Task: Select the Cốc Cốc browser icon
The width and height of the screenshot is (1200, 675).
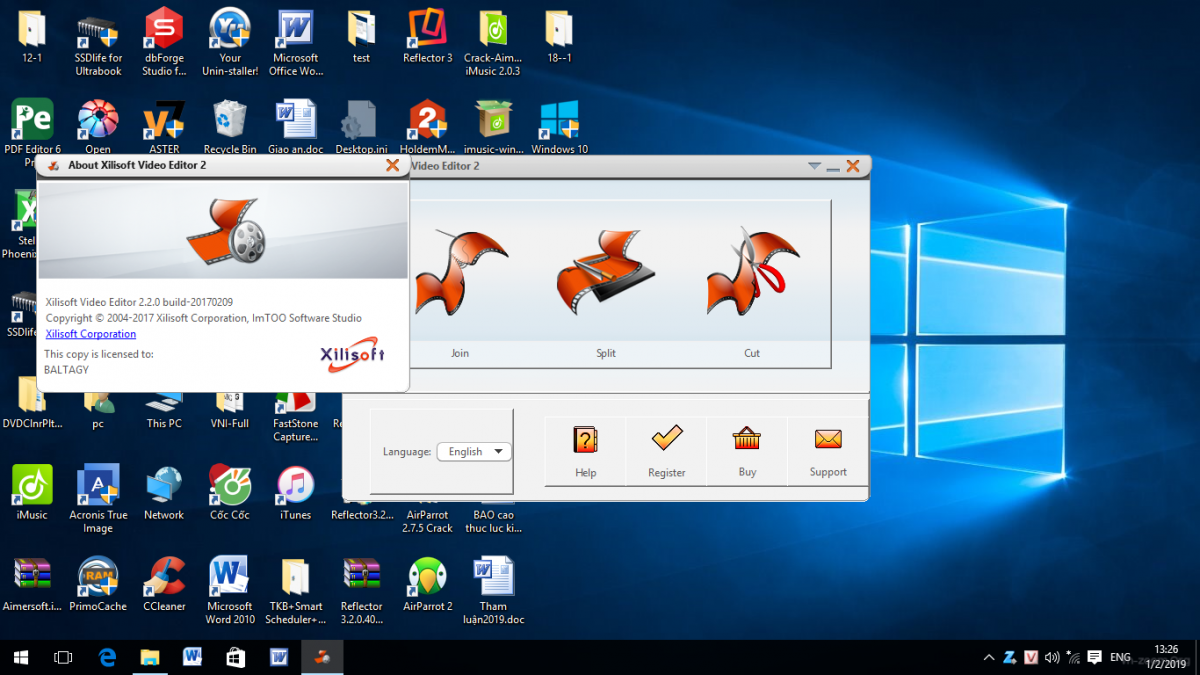Action: 230,493
